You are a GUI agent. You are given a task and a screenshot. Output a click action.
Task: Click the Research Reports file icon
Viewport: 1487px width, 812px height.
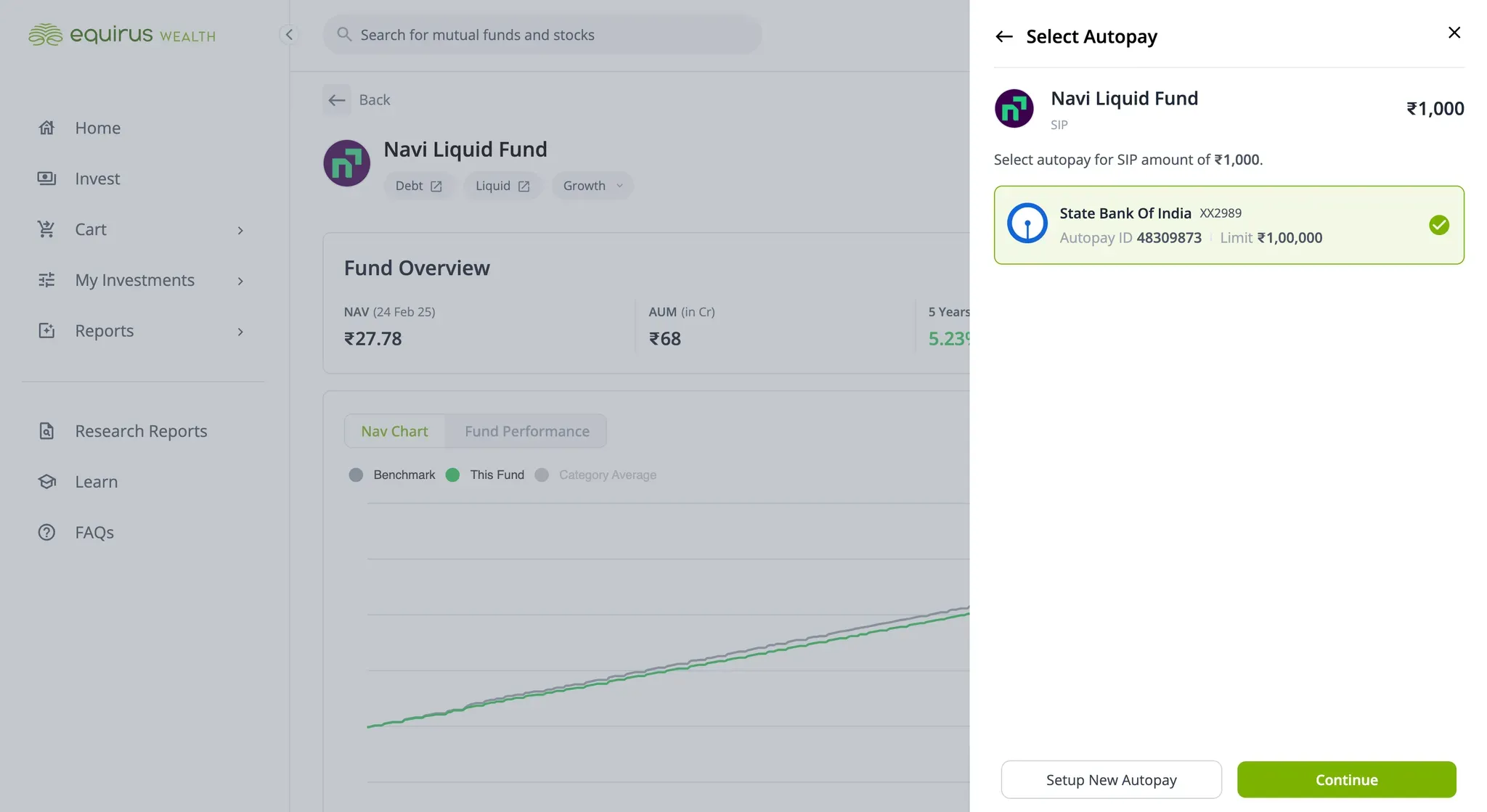46,431
